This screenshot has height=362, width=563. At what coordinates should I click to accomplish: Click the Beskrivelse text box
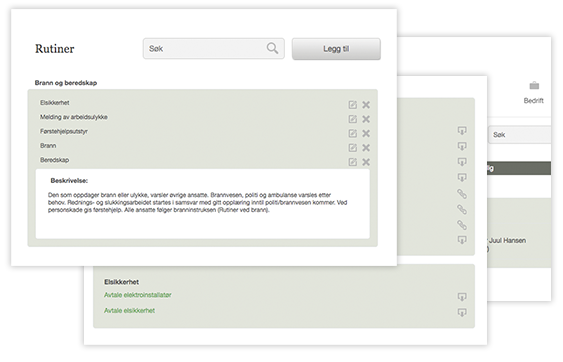[203, 204]
